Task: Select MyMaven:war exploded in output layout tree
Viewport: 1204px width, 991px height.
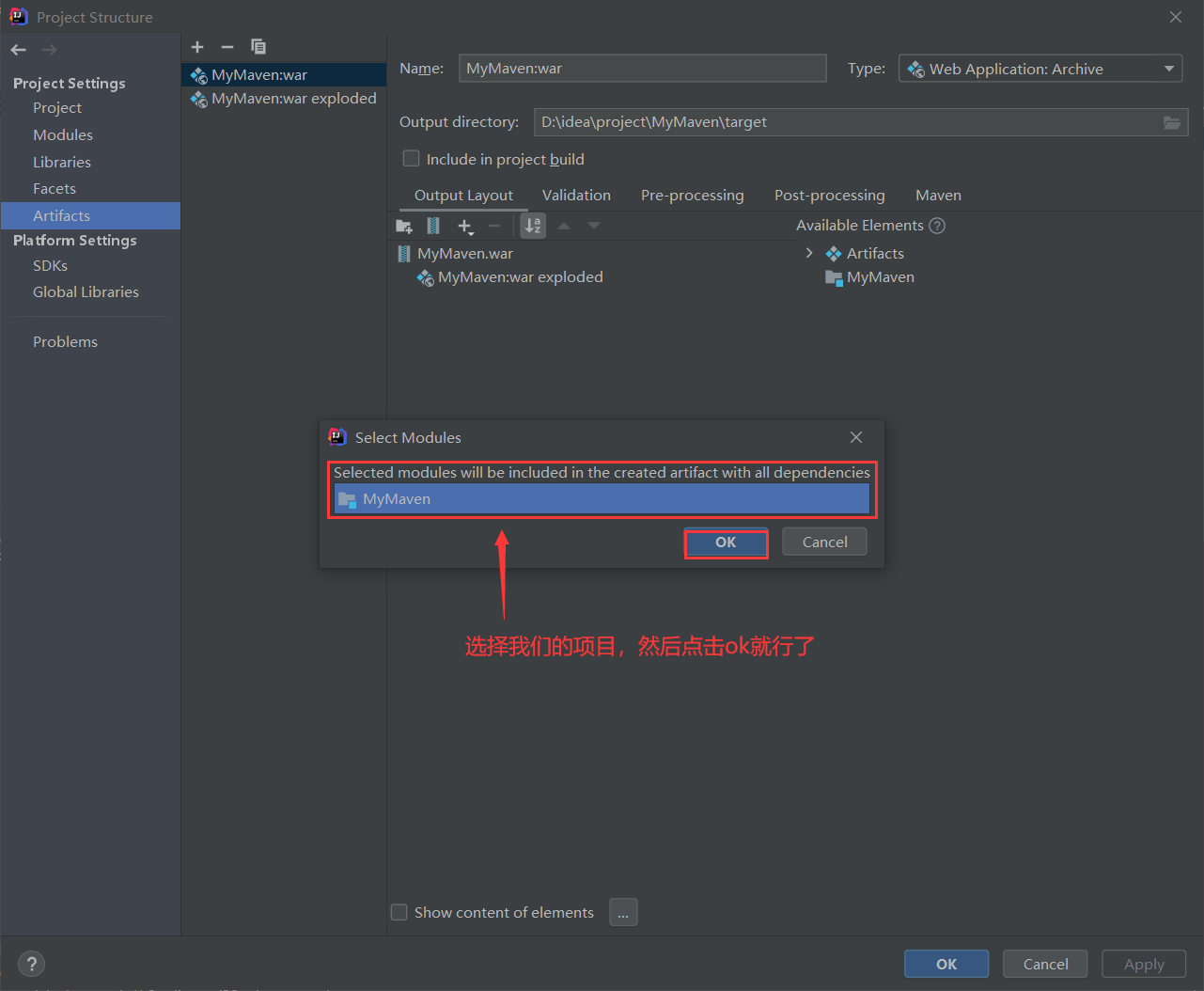Action: 509,277
